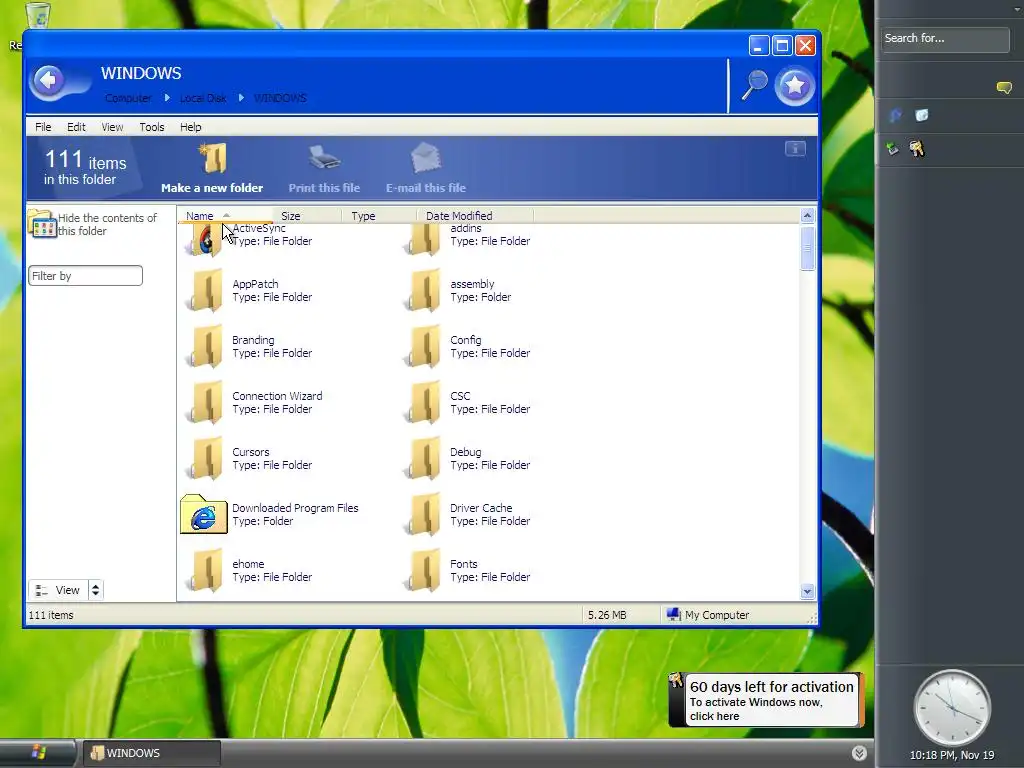Open the File menu

tap(43, 127)
